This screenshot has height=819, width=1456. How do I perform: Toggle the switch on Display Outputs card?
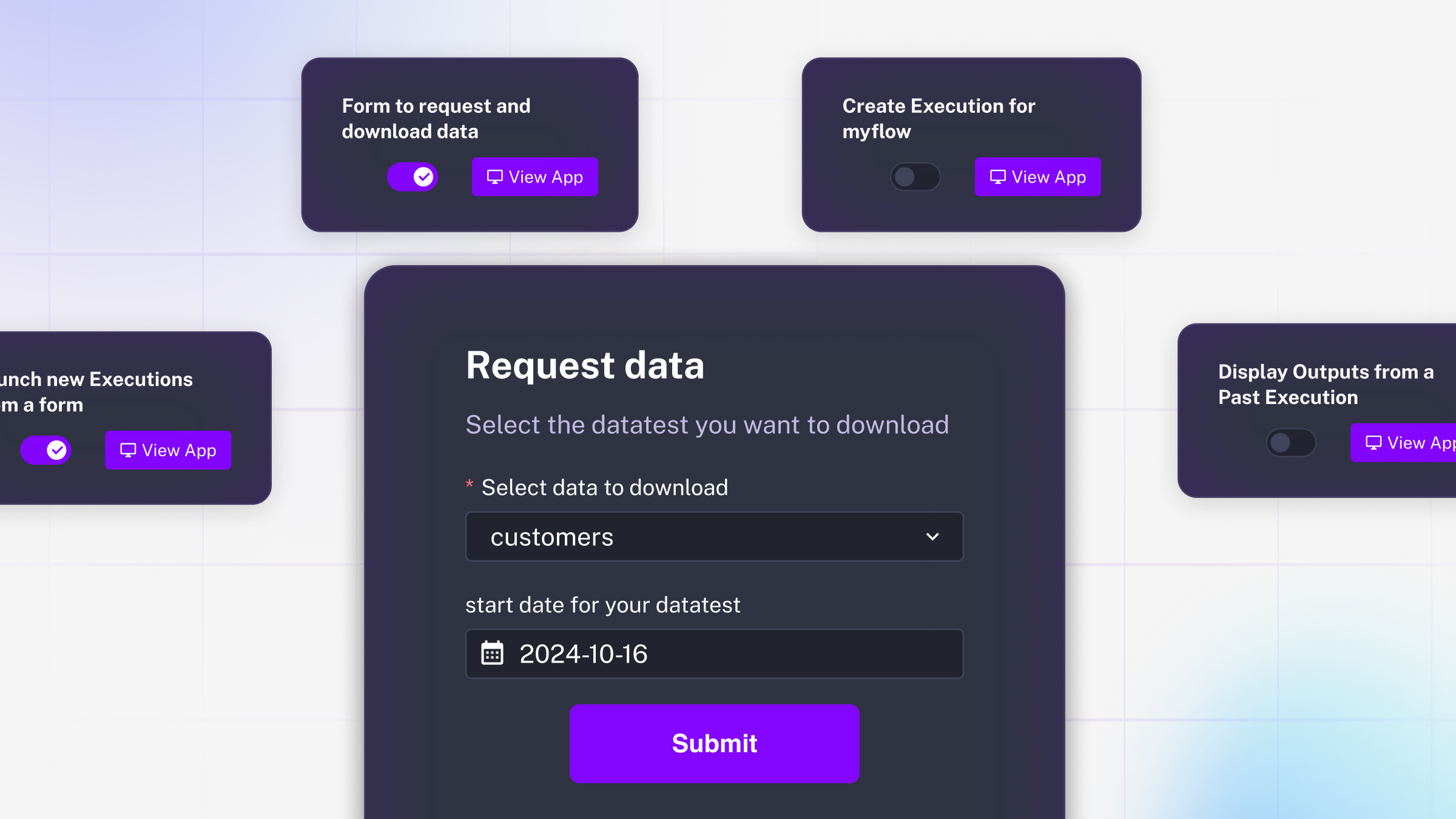(1290, 442)
